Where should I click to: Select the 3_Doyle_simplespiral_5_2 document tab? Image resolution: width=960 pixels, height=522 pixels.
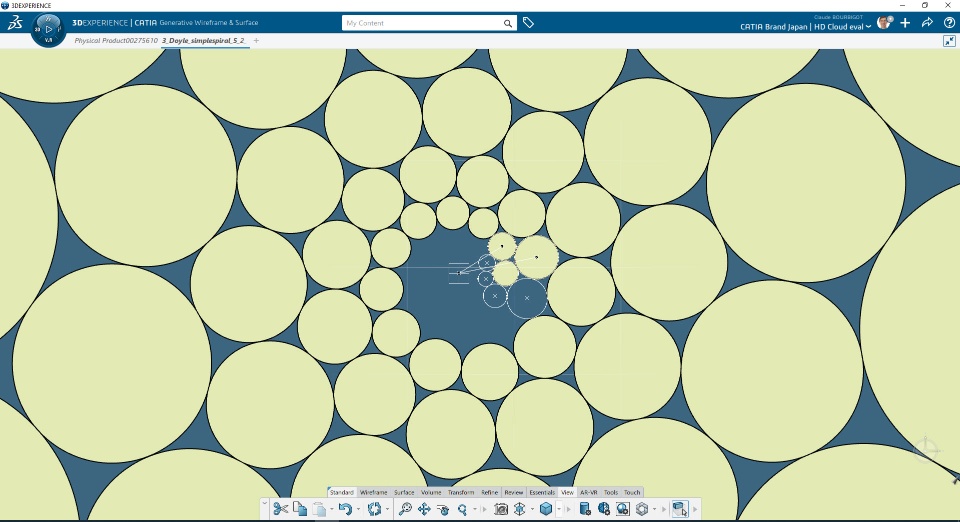pyautogui.click(x=203, y=40)
